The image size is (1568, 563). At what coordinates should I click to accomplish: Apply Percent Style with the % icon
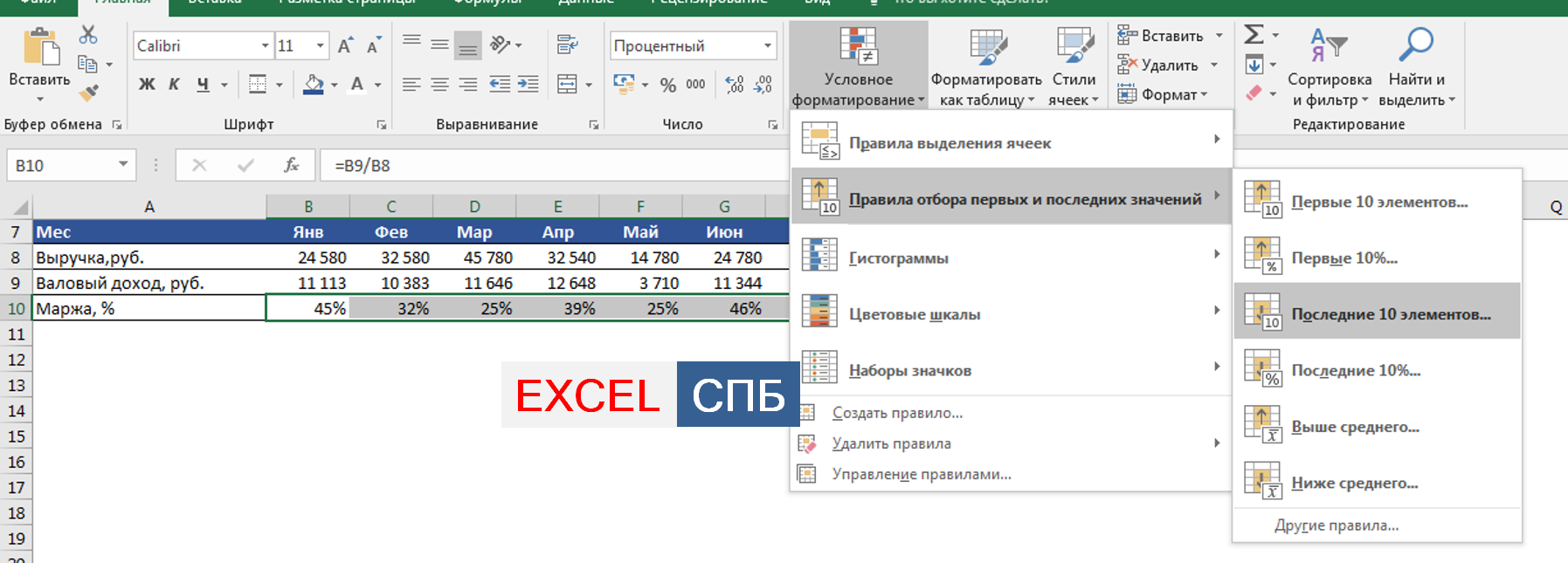(x=668, y=85)
